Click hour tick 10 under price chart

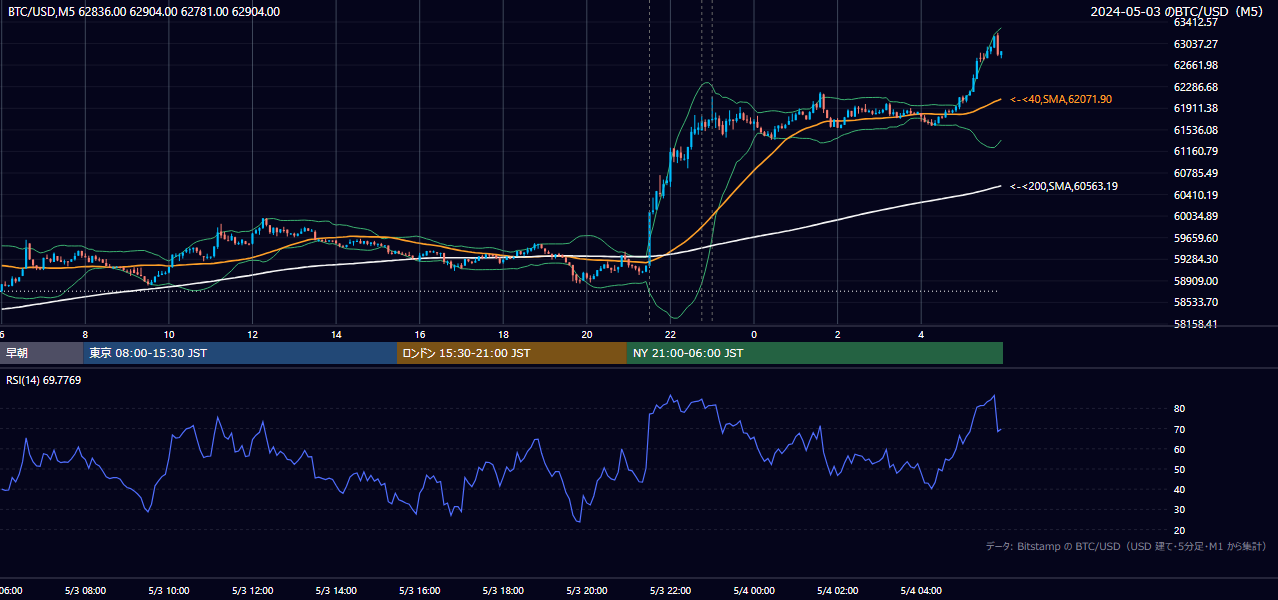169,334
